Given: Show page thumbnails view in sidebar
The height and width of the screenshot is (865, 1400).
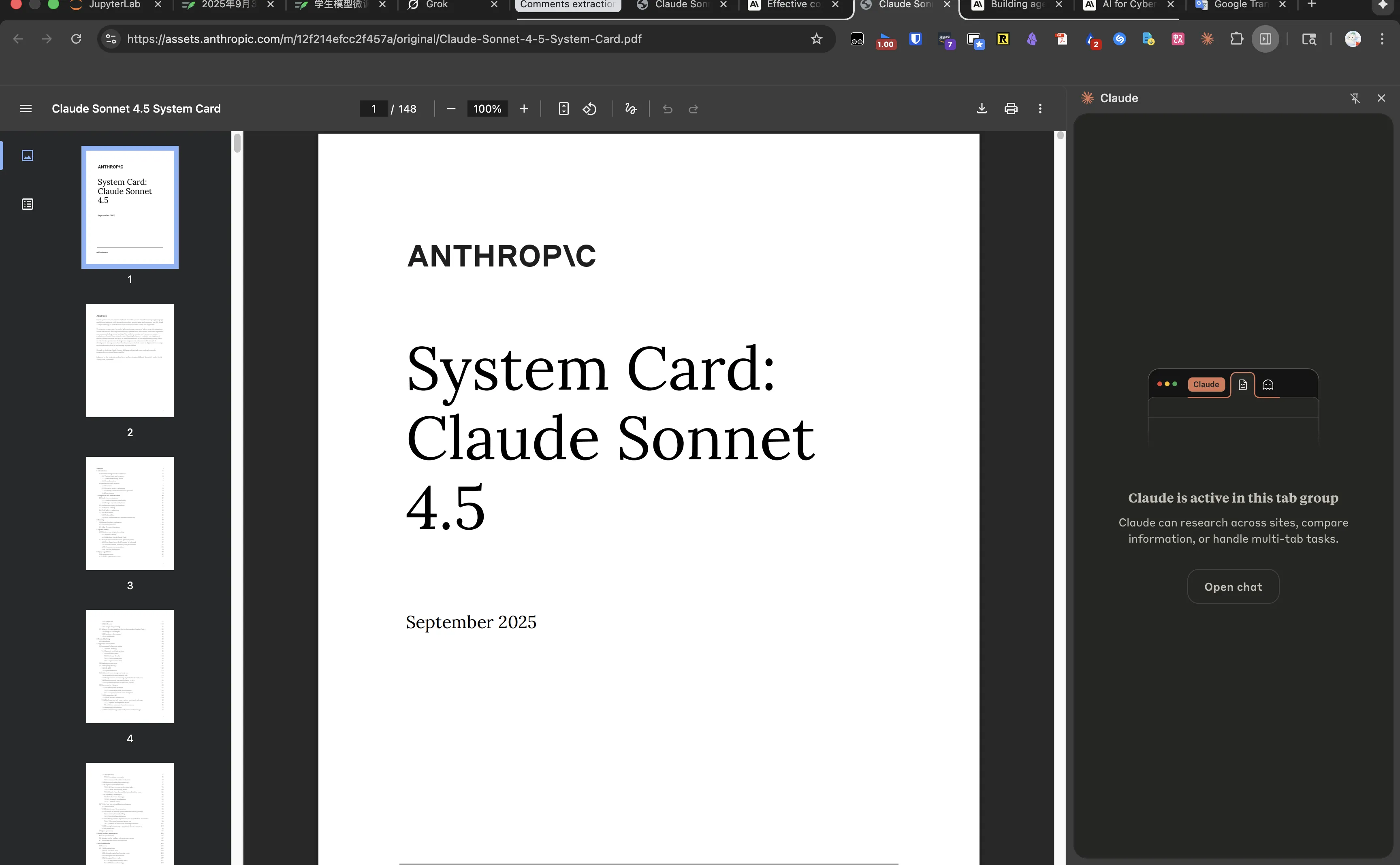Looking at the screenshot, I should [x=28, y=156].
